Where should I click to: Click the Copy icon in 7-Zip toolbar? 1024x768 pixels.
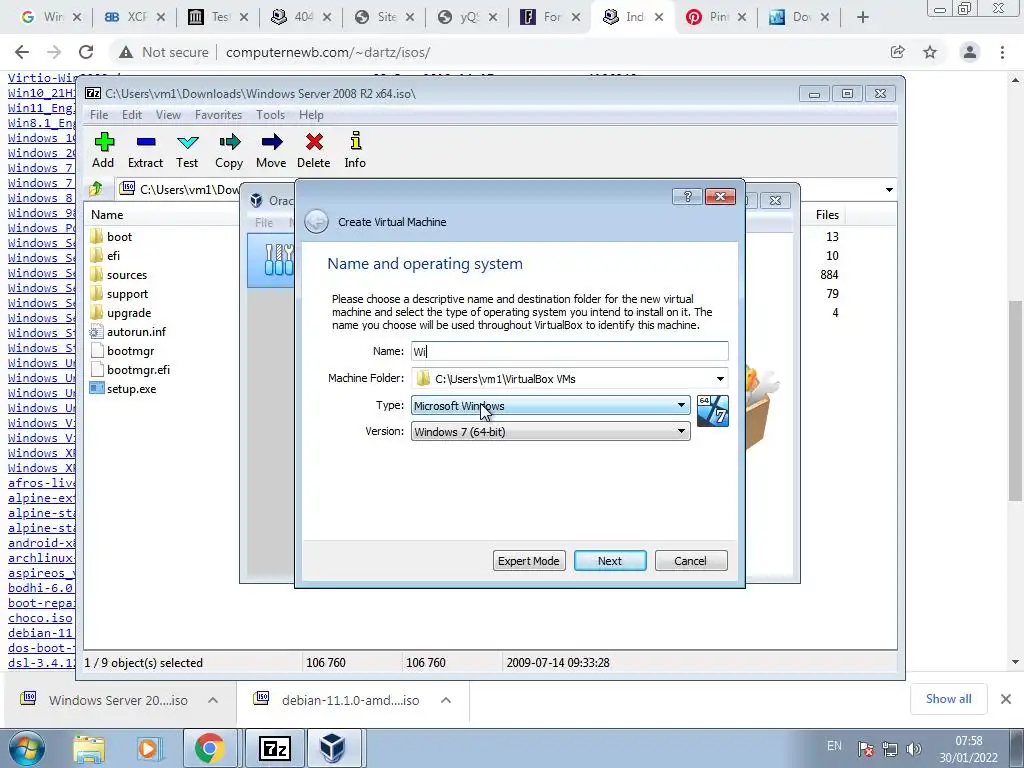pos(229,142)
